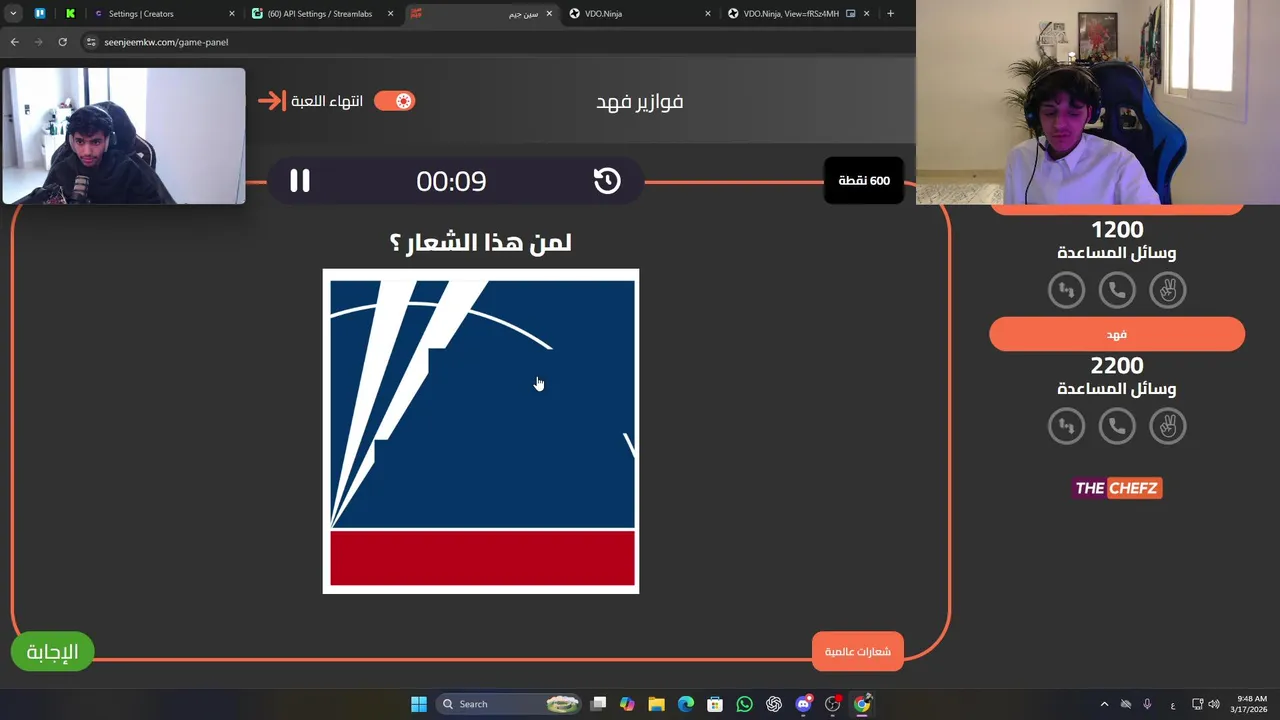Select the فهد team name bar
1280x720 pixels.
pyautogui.click(x=1117, y=334)
